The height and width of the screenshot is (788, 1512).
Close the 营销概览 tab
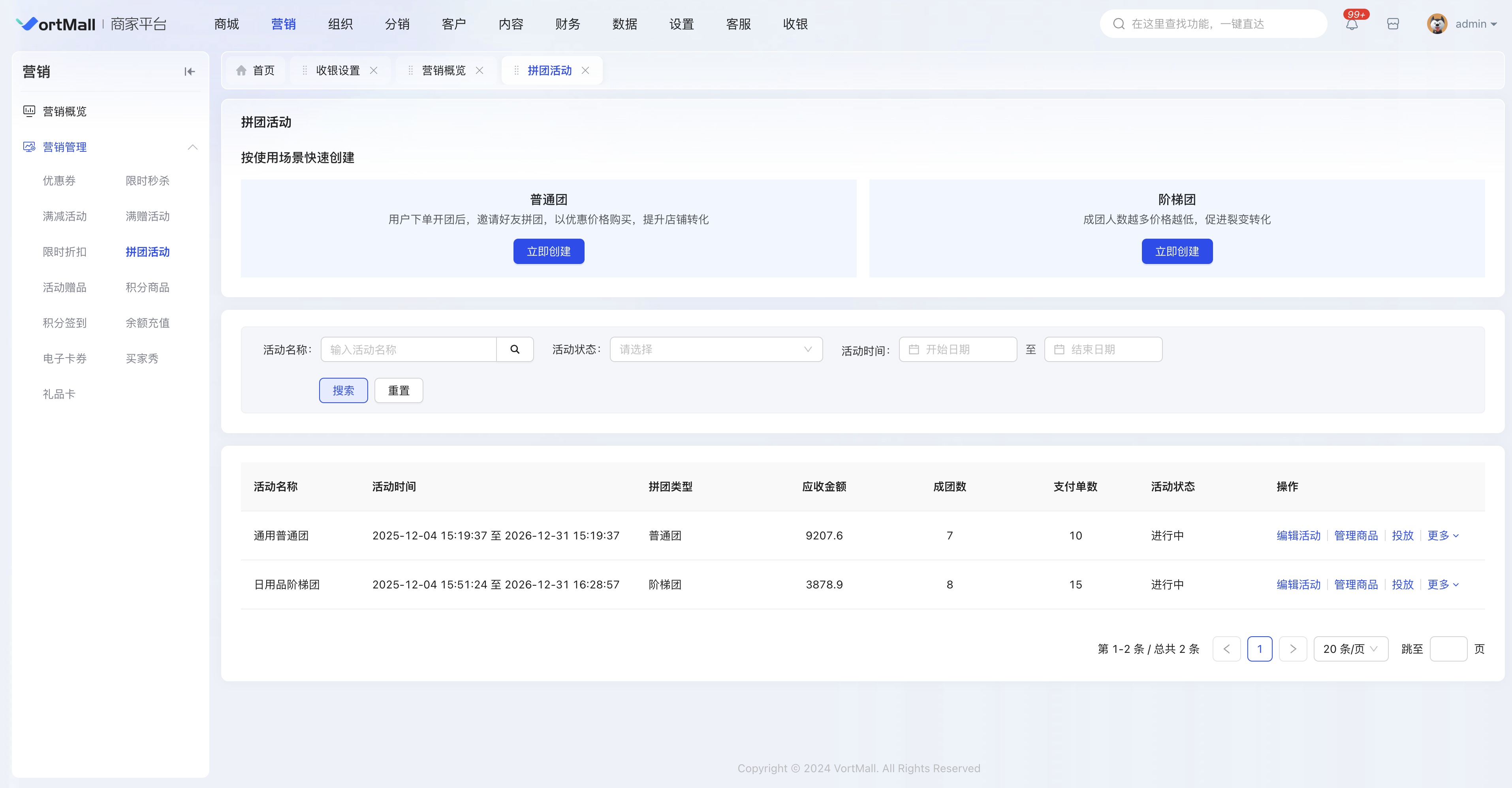pos(480,70)
